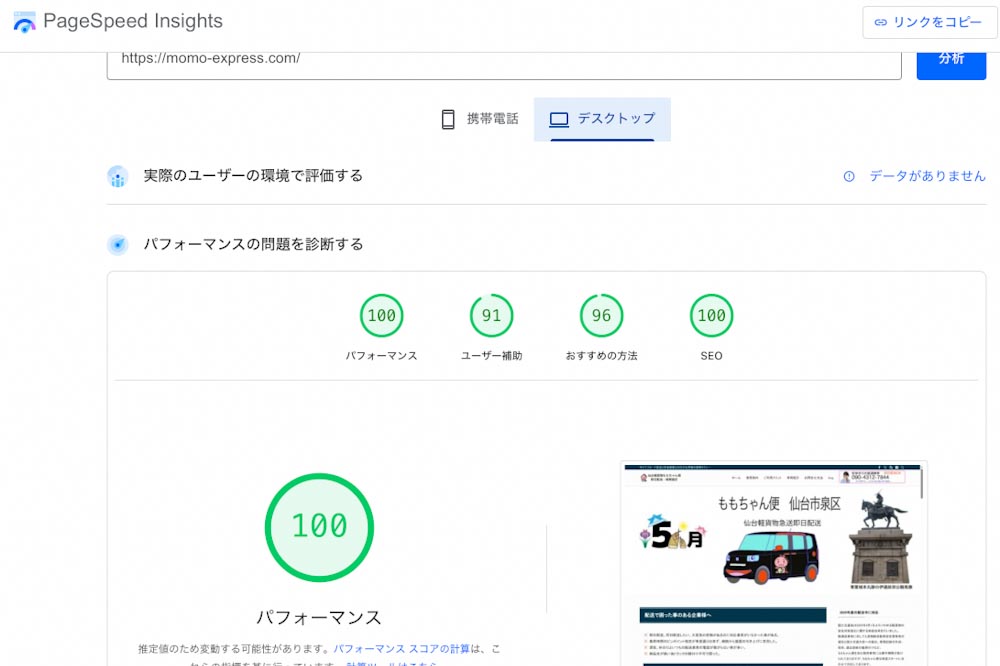The height and width of the screenshot is (666, 1000).
Task: Select the デスクトップ tab
Action: click(602, 119)
